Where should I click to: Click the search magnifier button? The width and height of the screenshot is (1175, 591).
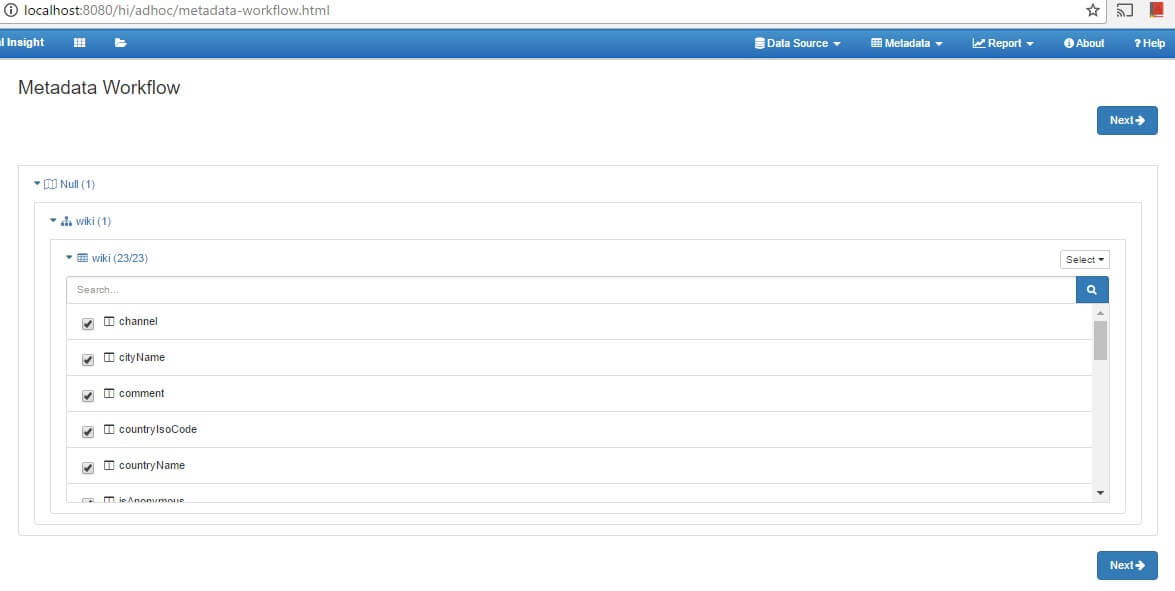point(1092,290)
